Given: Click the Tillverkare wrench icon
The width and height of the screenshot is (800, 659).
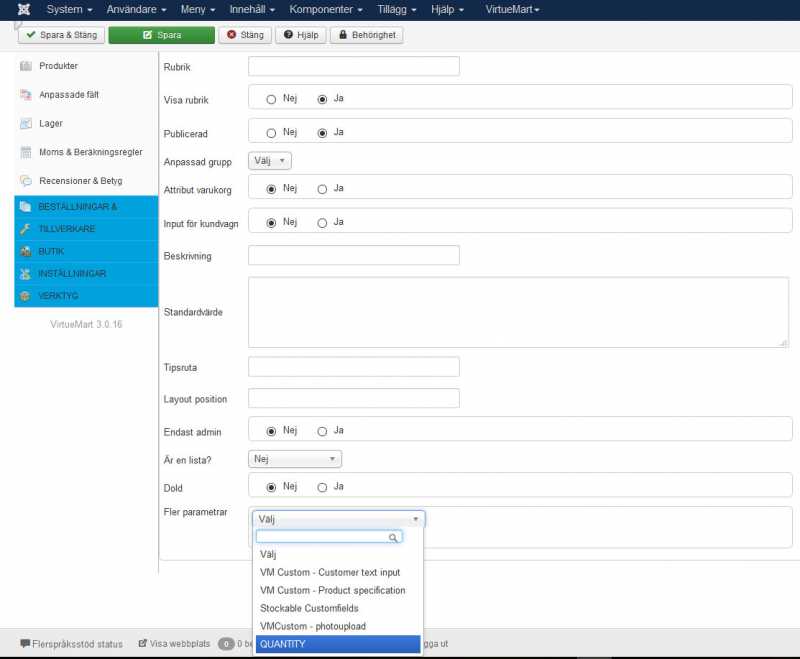Looking at the screenshot, I should pyautogui.click(x=25, y=229).
